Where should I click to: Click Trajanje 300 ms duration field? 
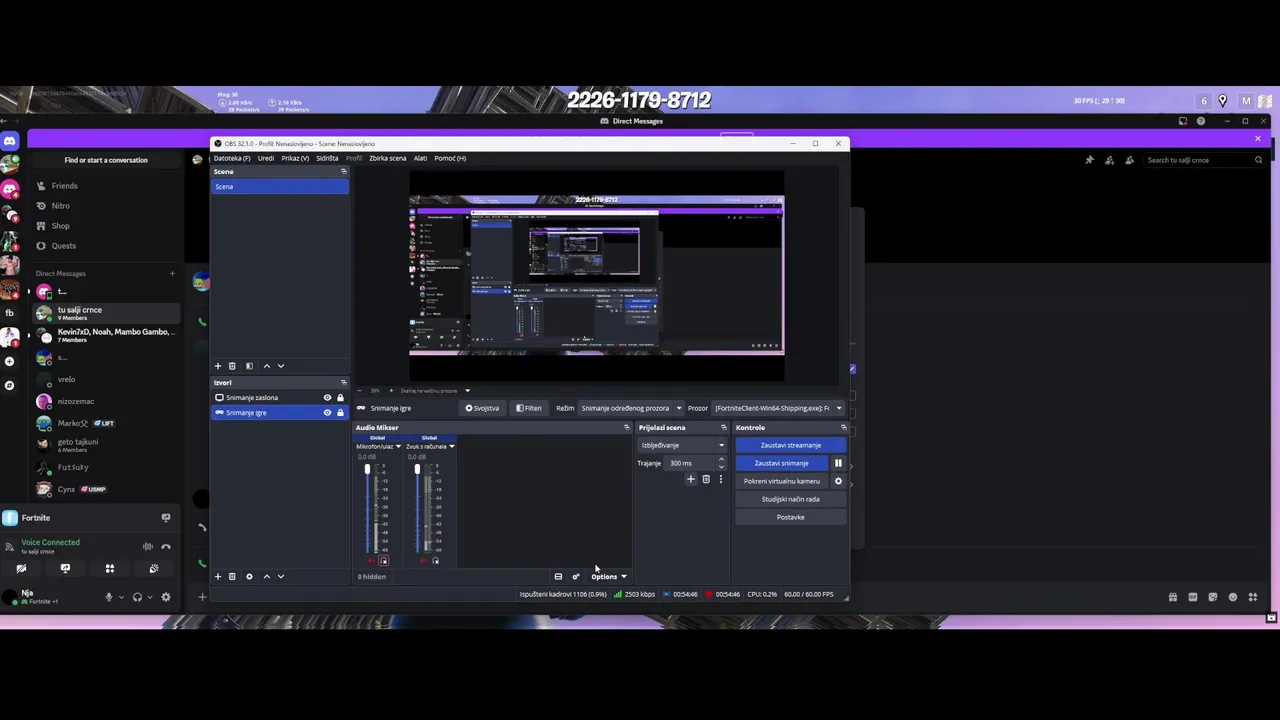pyautogui.click(x=697, y=463)
